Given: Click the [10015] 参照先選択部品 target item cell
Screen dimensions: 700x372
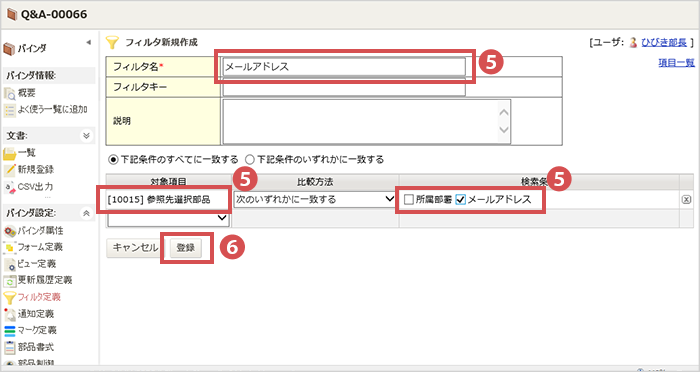Looking at the screenshot, I should (x=168, y=199).
